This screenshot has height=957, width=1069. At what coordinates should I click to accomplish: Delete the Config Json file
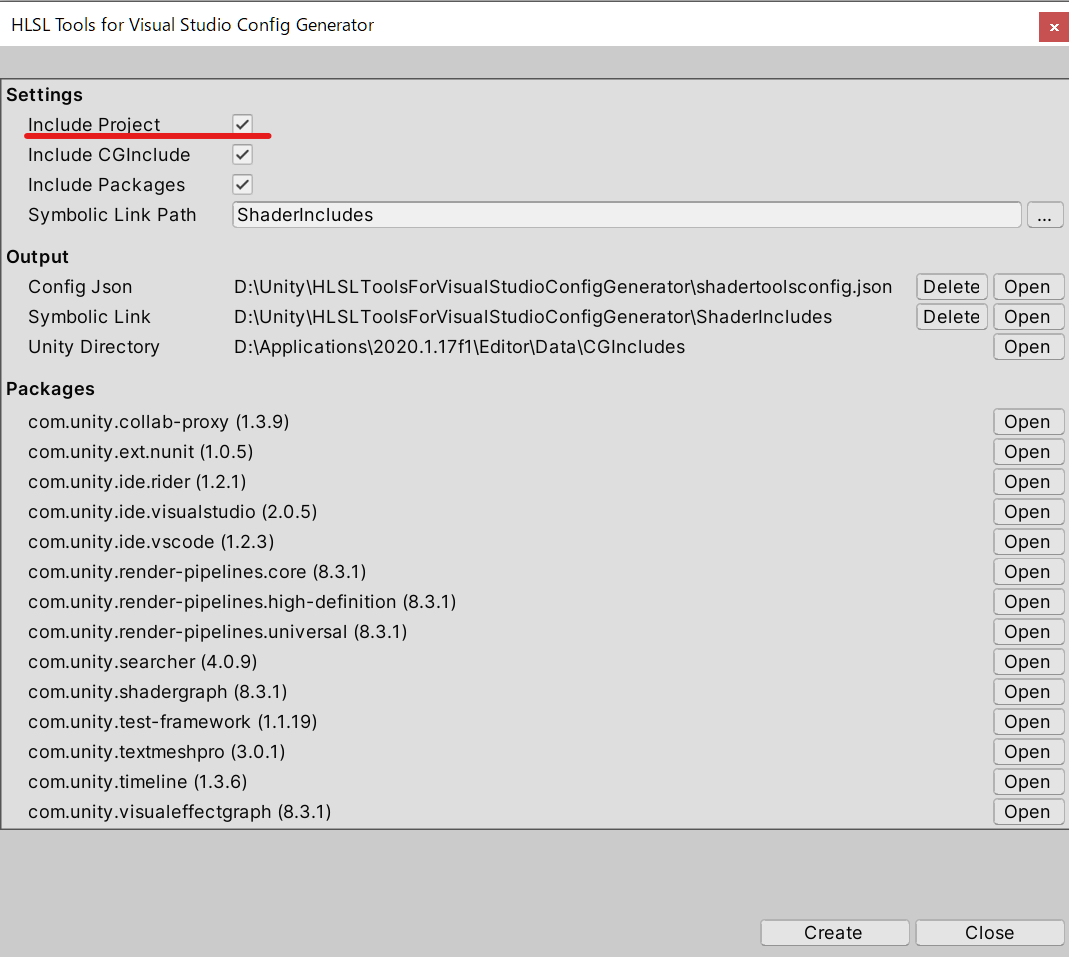[951, 287]
